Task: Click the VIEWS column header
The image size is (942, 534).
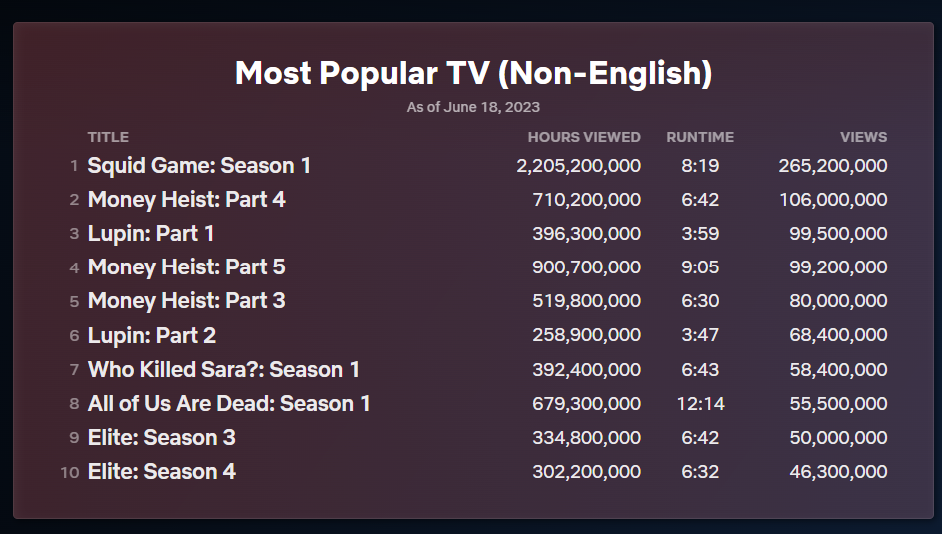Action: click(x=863, y=137)
